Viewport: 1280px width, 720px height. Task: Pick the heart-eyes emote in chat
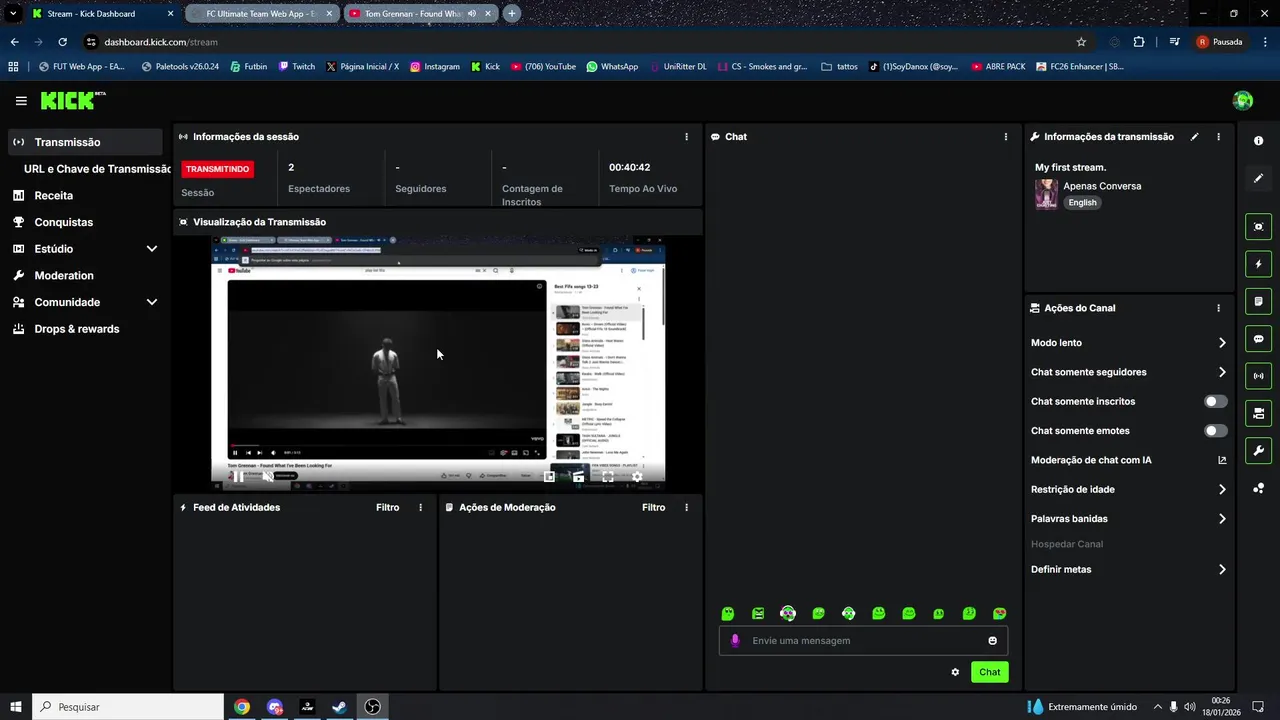[x=999, y=613]
